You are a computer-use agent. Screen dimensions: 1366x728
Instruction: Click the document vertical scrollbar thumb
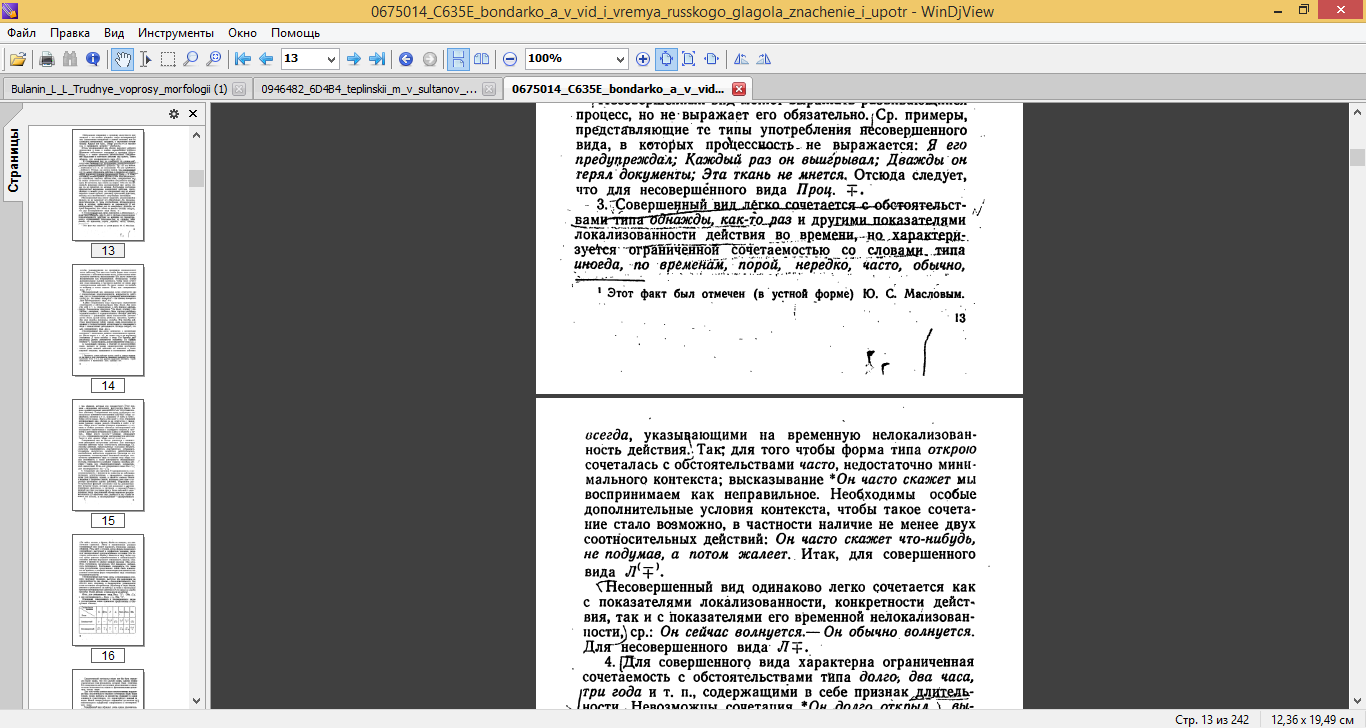(1357, 157)
